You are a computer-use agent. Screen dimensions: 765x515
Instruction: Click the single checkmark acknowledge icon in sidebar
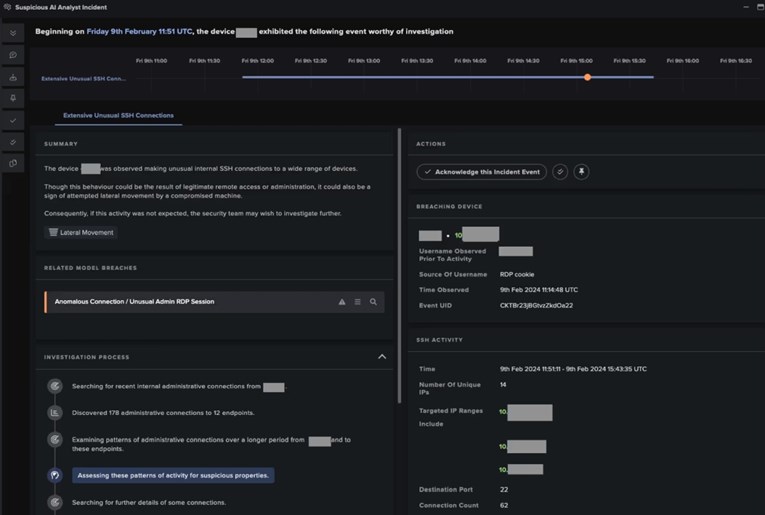click(13, 120)
